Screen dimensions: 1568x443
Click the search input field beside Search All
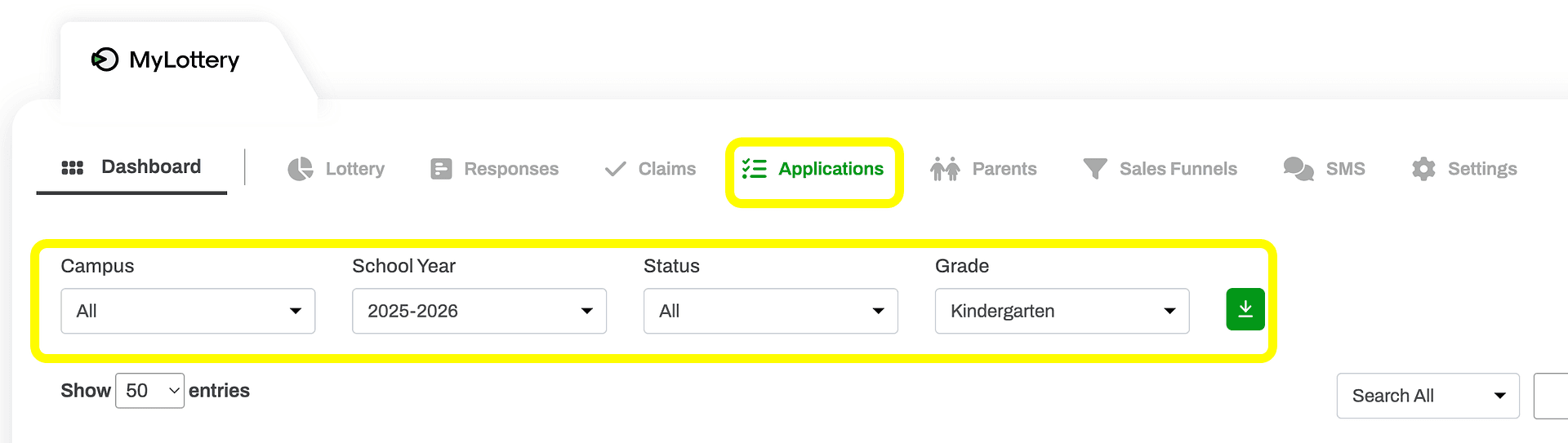(x=1551, y=396)
